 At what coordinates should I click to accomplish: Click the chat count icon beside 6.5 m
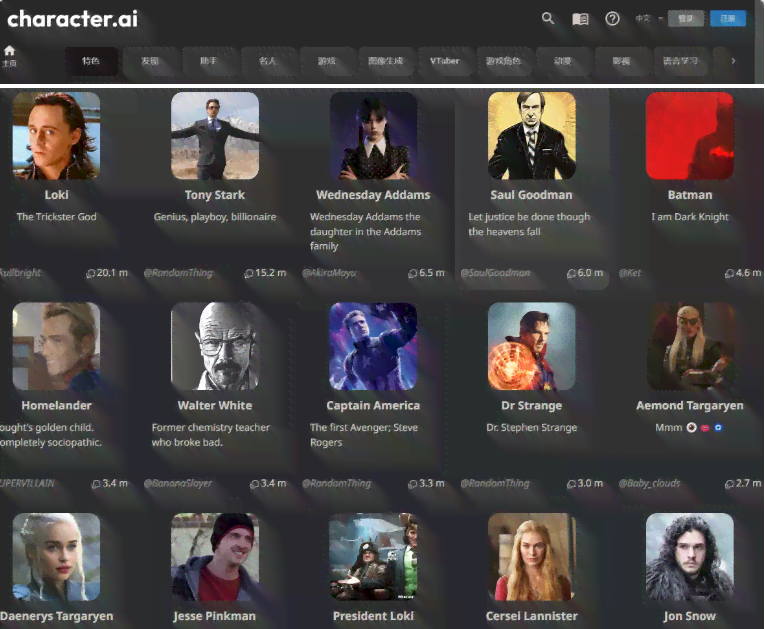tap(413, 274)
